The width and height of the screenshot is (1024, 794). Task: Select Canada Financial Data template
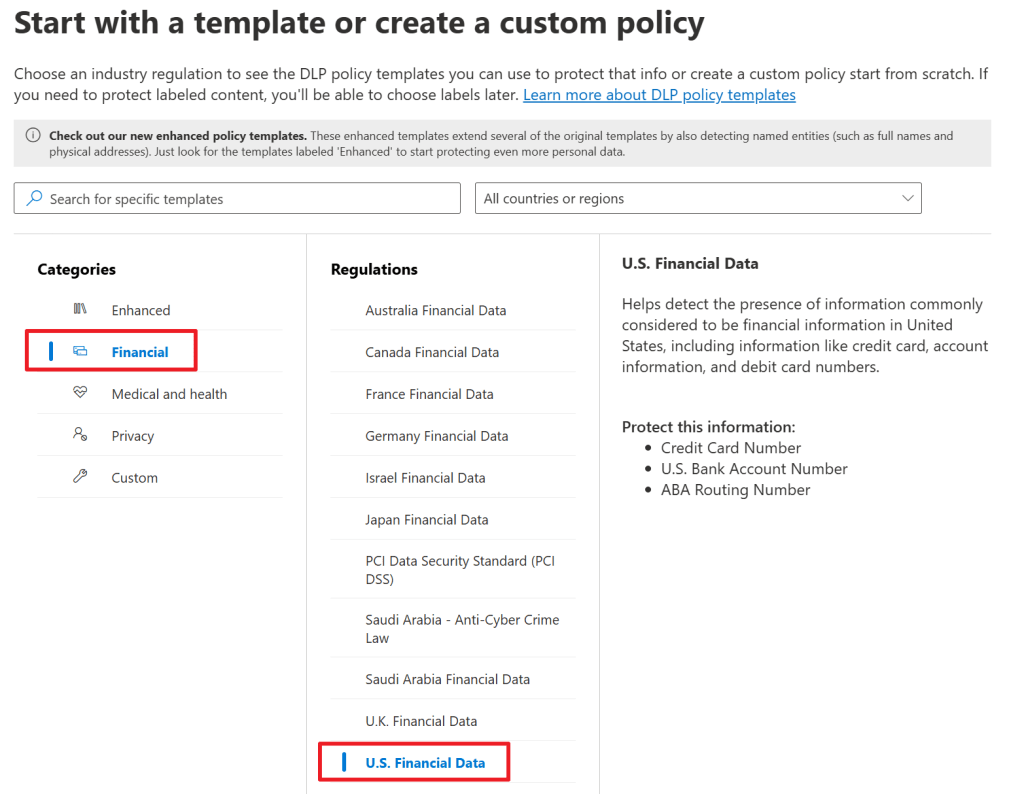(432, 352)
